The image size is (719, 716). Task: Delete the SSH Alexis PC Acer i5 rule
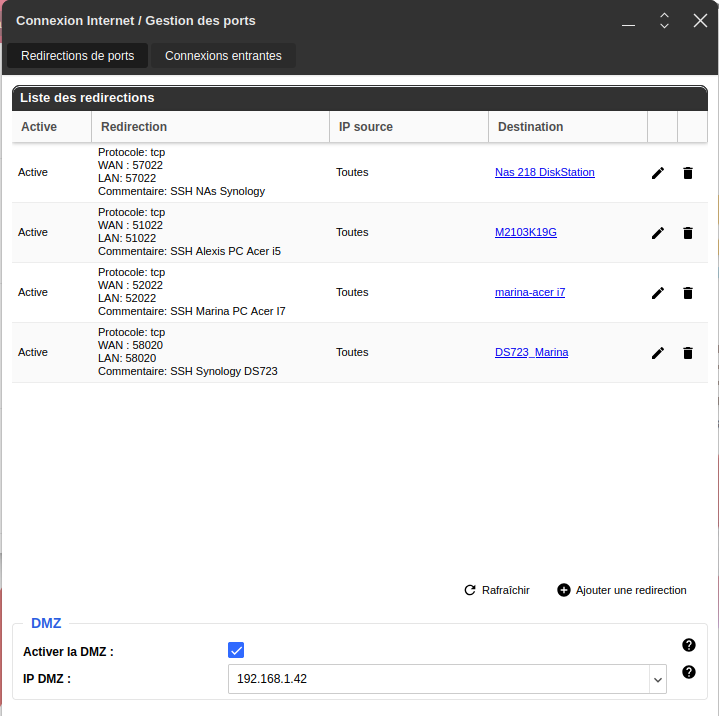[x=688, y=233]
